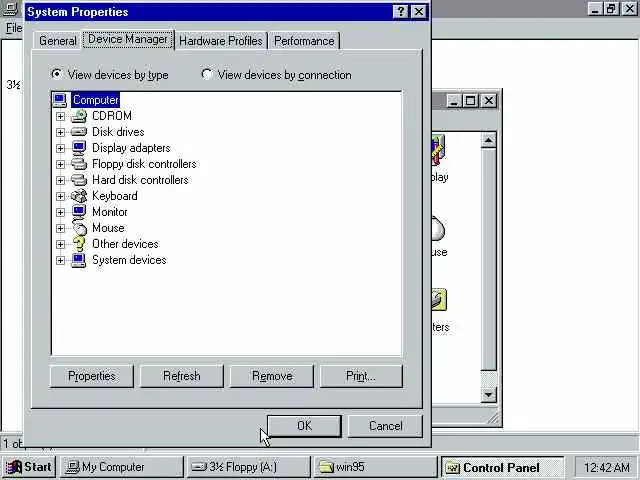Select the Floppy disk controllers label
Viewport: 640px width, 480px height.
144,164
